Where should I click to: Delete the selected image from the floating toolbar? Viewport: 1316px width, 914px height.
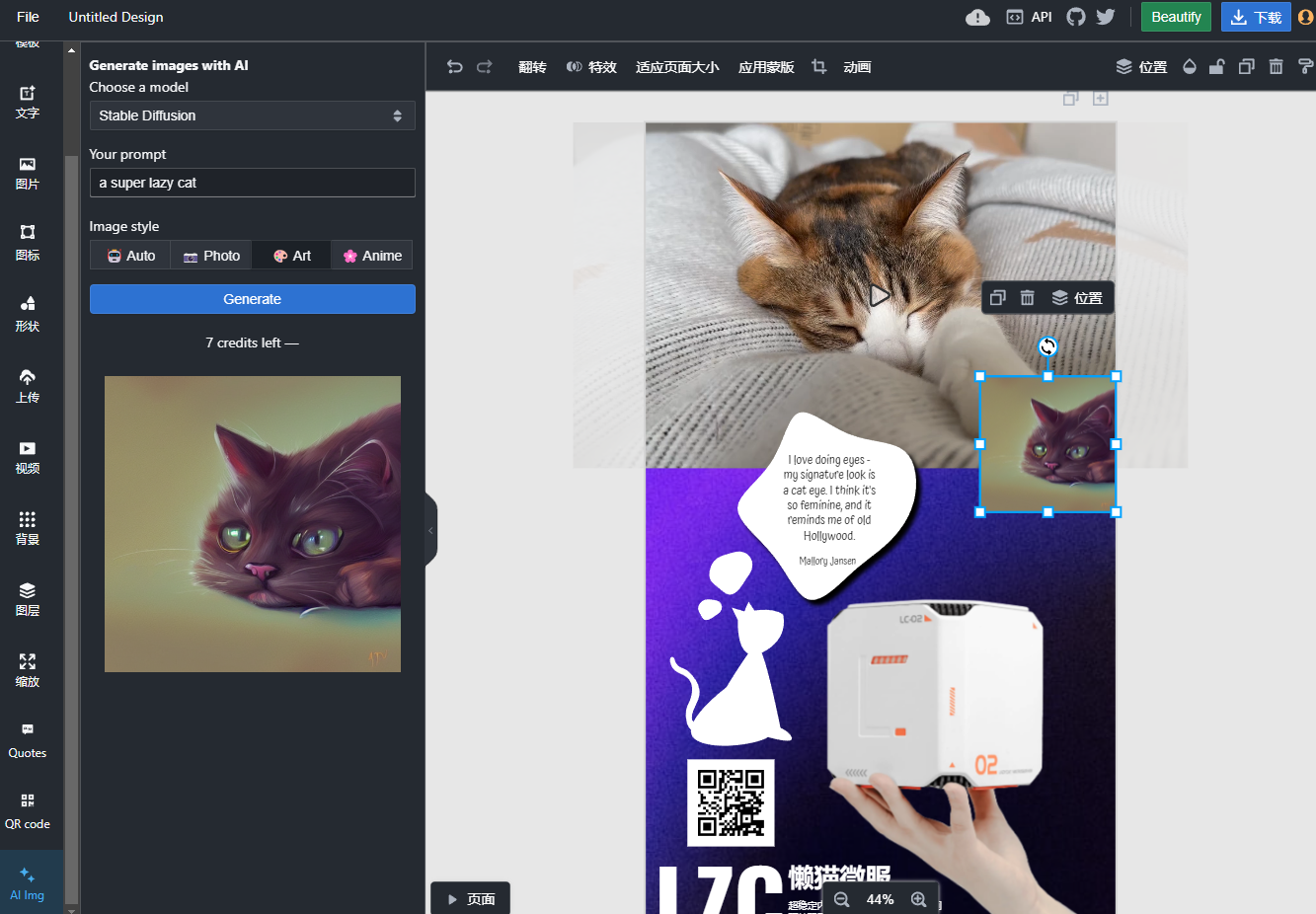(1028, 298)
